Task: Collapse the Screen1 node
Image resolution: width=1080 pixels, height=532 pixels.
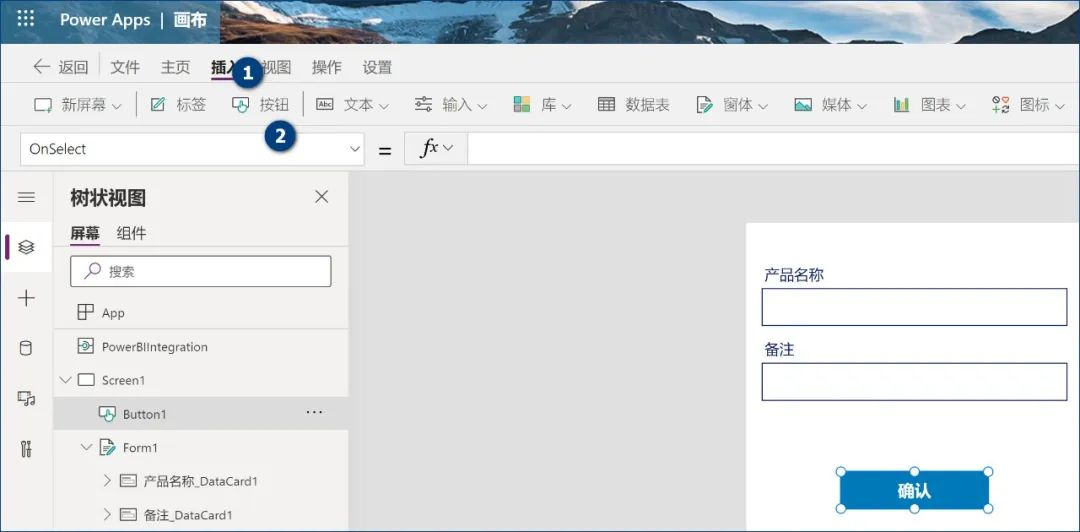Action: (65, 380)
